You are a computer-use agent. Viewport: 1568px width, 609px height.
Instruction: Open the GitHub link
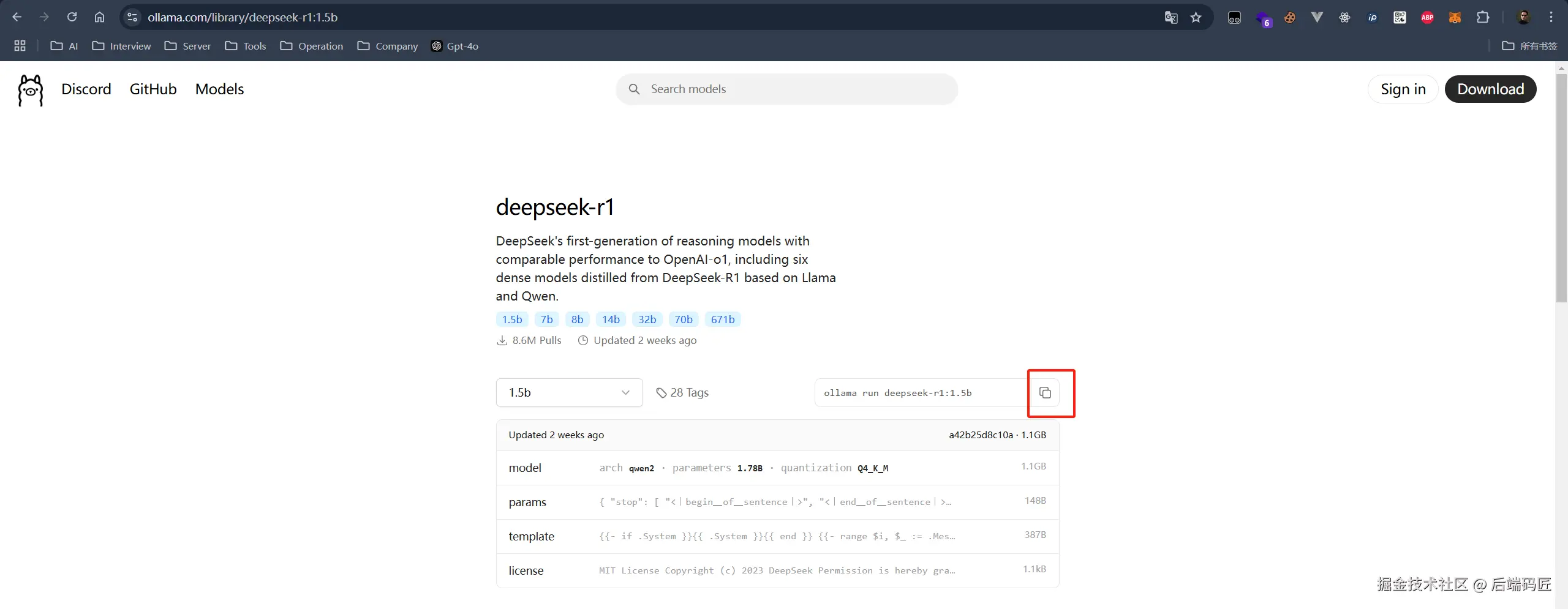[153, 89]
